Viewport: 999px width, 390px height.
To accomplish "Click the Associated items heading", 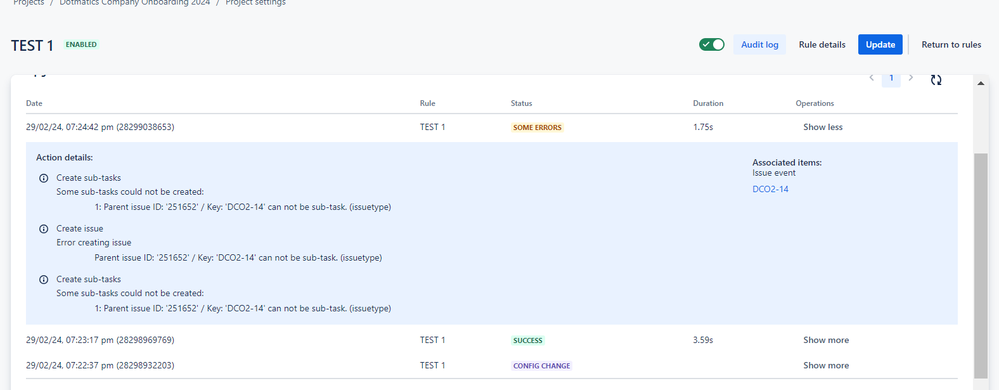I will click(787, 162).
